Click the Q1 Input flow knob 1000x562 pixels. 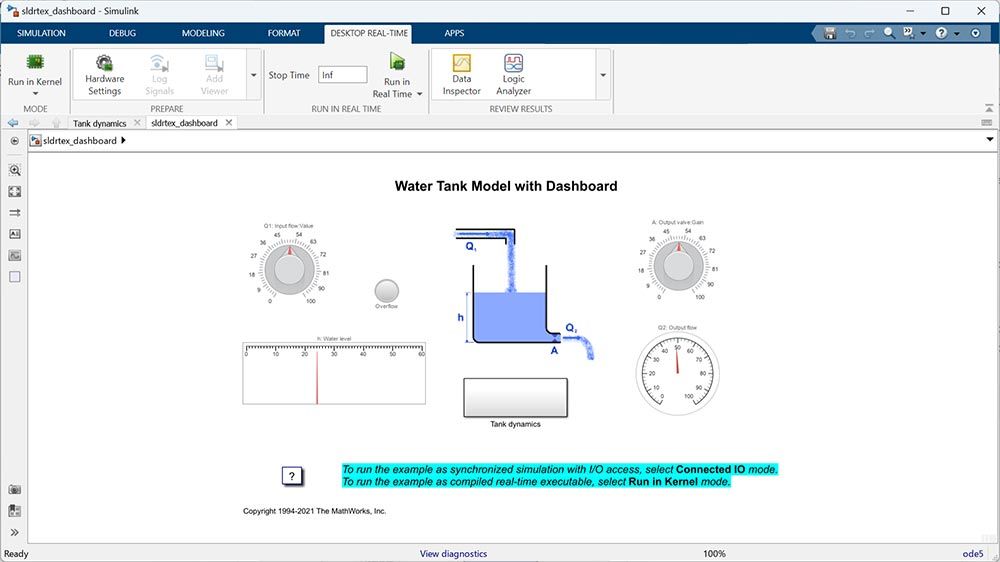tap(290, 268)
